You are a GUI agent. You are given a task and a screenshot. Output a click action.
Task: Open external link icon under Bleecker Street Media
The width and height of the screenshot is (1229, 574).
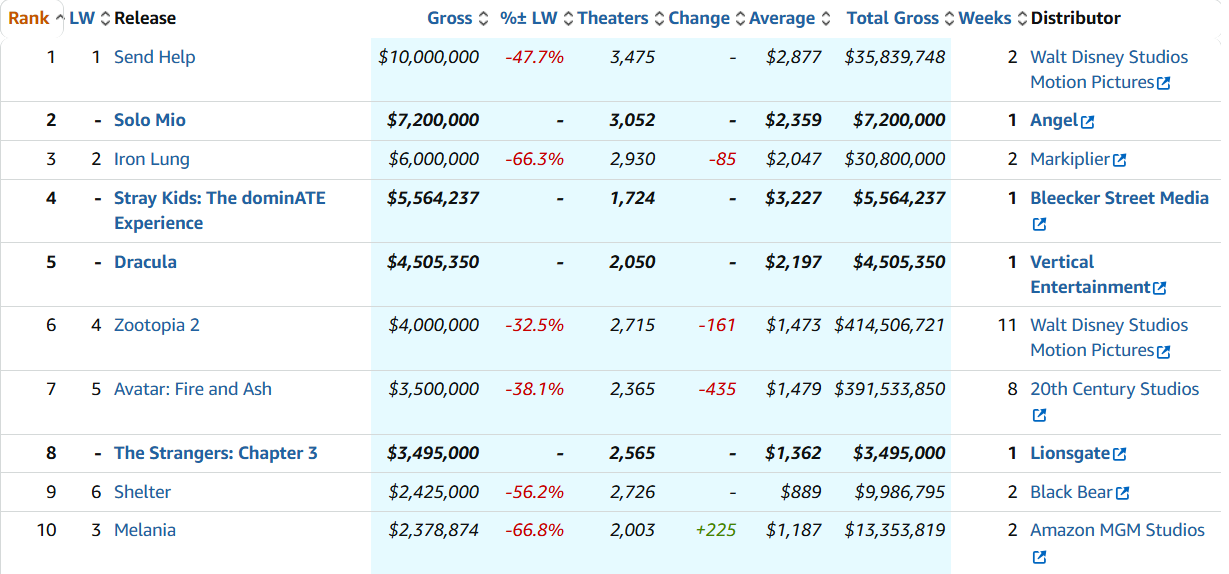1039,225
